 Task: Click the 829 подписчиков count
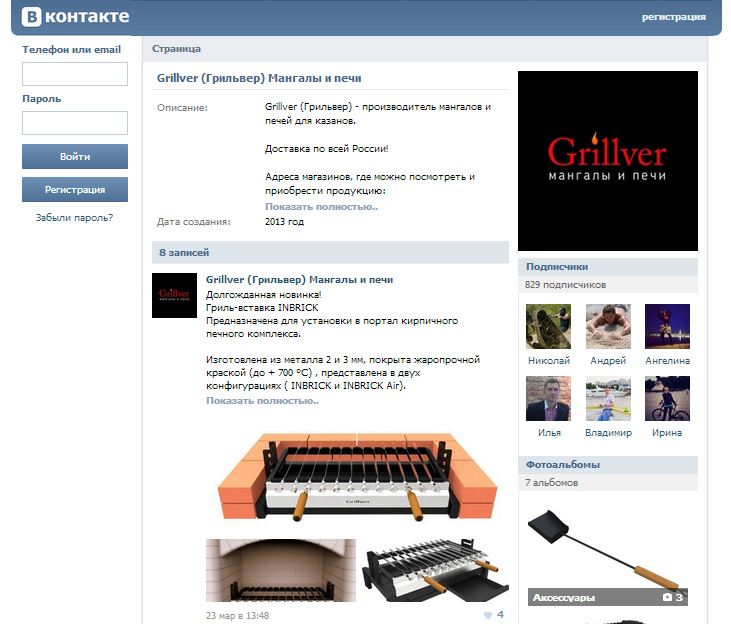click(565, 284)
